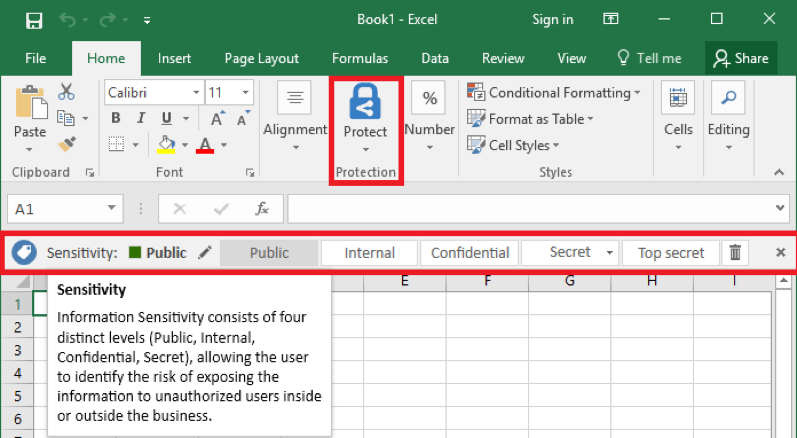This screenshot has height=438, width=797.
Task: Open the Formulas ribbon tab
Action: pyautogui.click(x=360, y=59)
